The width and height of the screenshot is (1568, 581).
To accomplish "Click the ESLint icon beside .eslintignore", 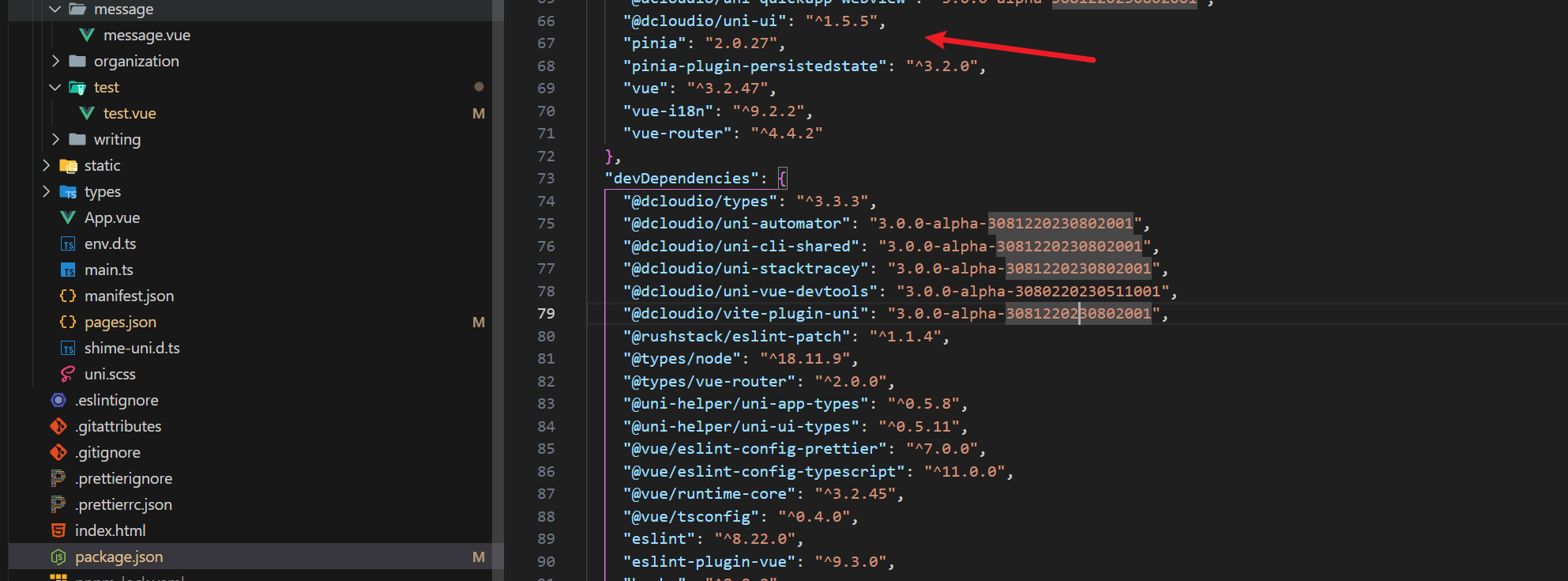I will coord(58,400).
